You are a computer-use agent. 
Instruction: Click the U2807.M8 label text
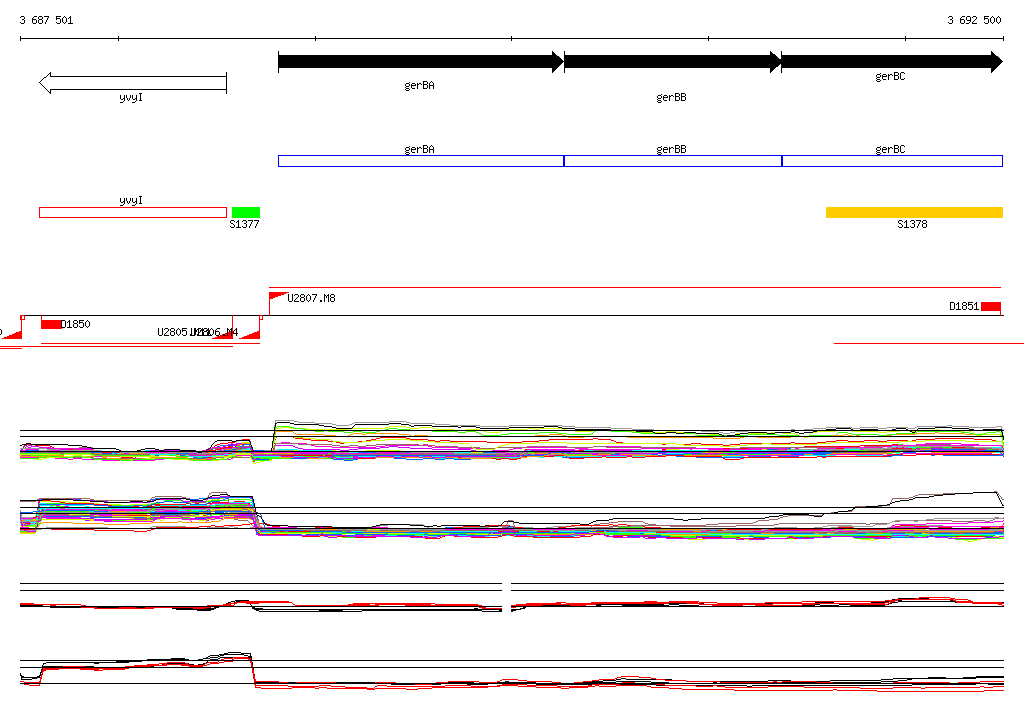pos(312,298)
